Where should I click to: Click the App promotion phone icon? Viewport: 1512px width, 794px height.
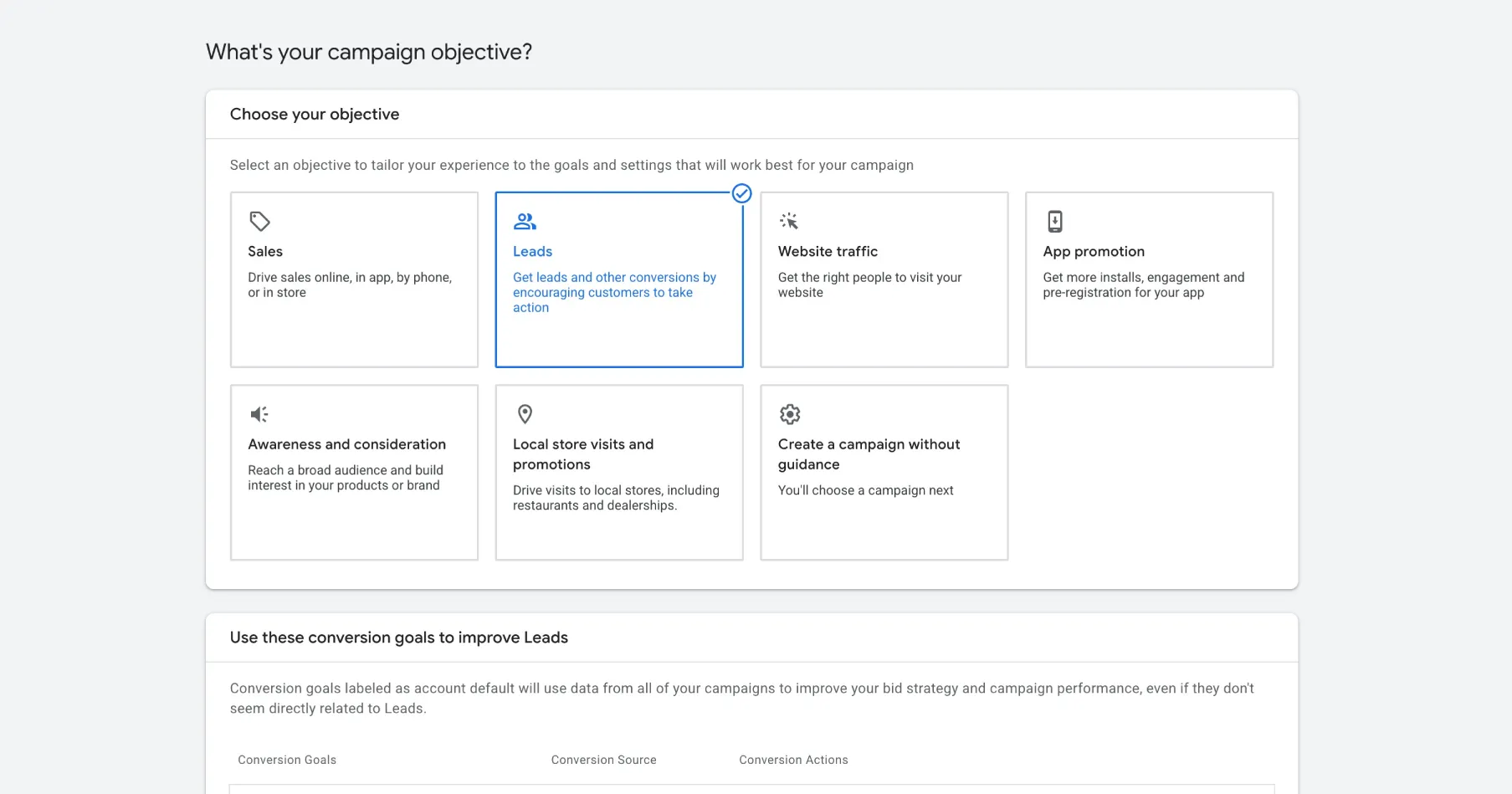[1054, 222]
